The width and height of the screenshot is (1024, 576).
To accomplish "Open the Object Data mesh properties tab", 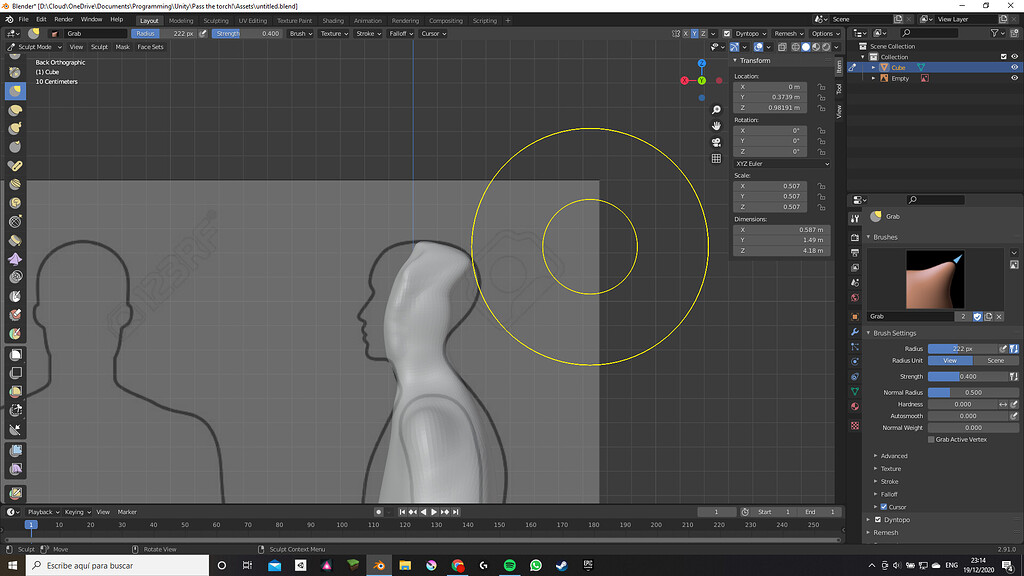I will click(855, 391).
